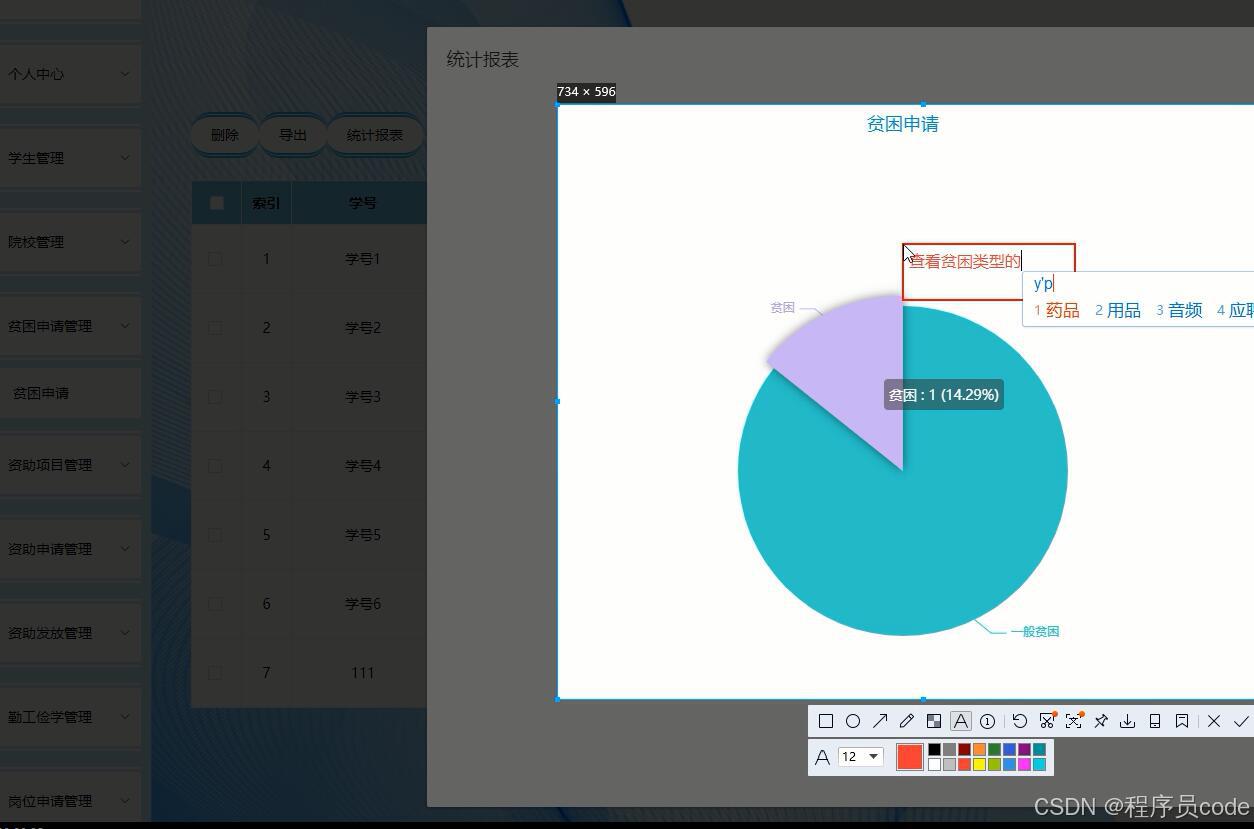Click the 贫困申请 chart title

903,124
